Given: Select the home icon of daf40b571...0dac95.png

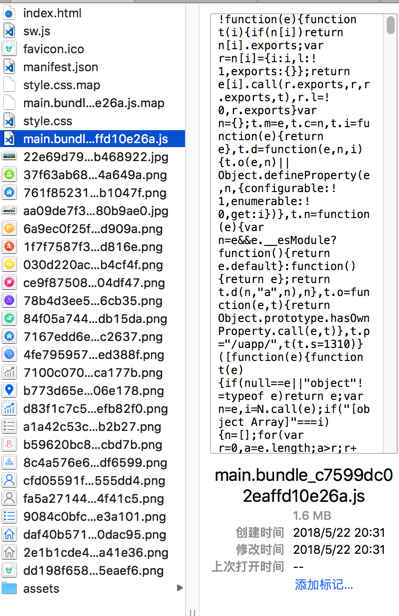Looking at the screenshot, I should (9, 535).
